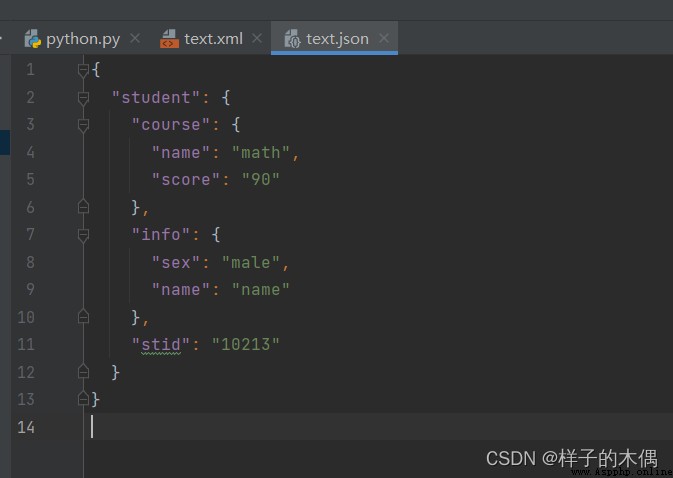The height and width of the screenshot is (478, 673).
Task: Click the "math" string value
Action: pyautogui.click(x=261, y=153)
